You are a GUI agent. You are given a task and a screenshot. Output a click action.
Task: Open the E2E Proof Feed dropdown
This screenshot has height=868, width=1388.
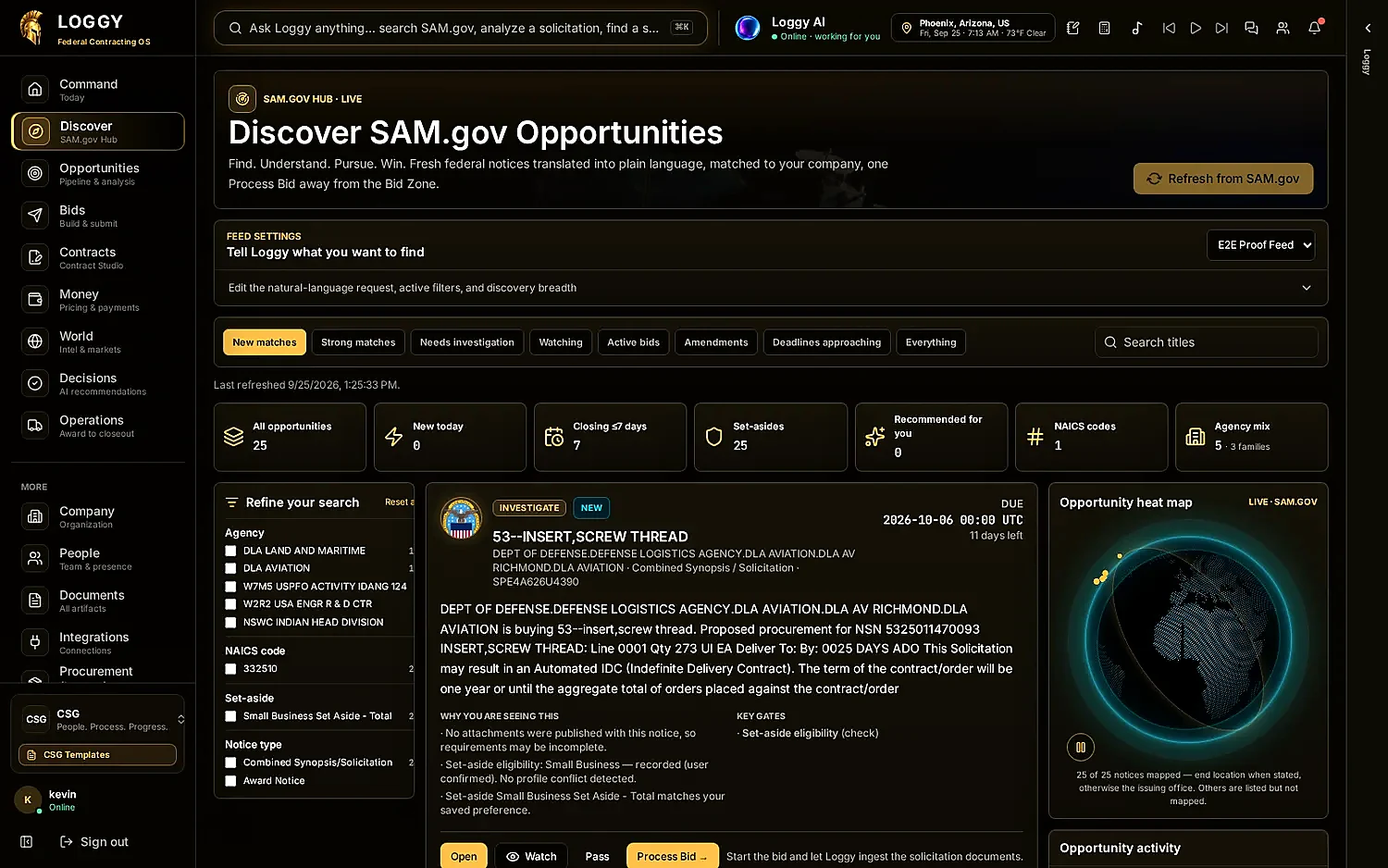coord(1260,245)
